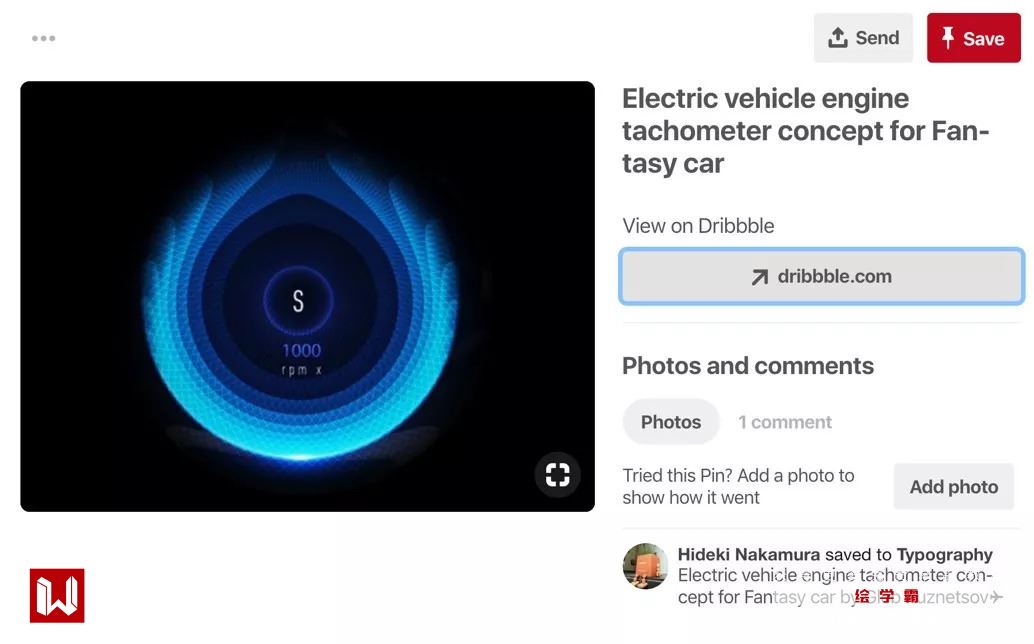This screenshot has width=1034, height=644.
Task: Click the upload arrow icon in Send
Action: 837,38
